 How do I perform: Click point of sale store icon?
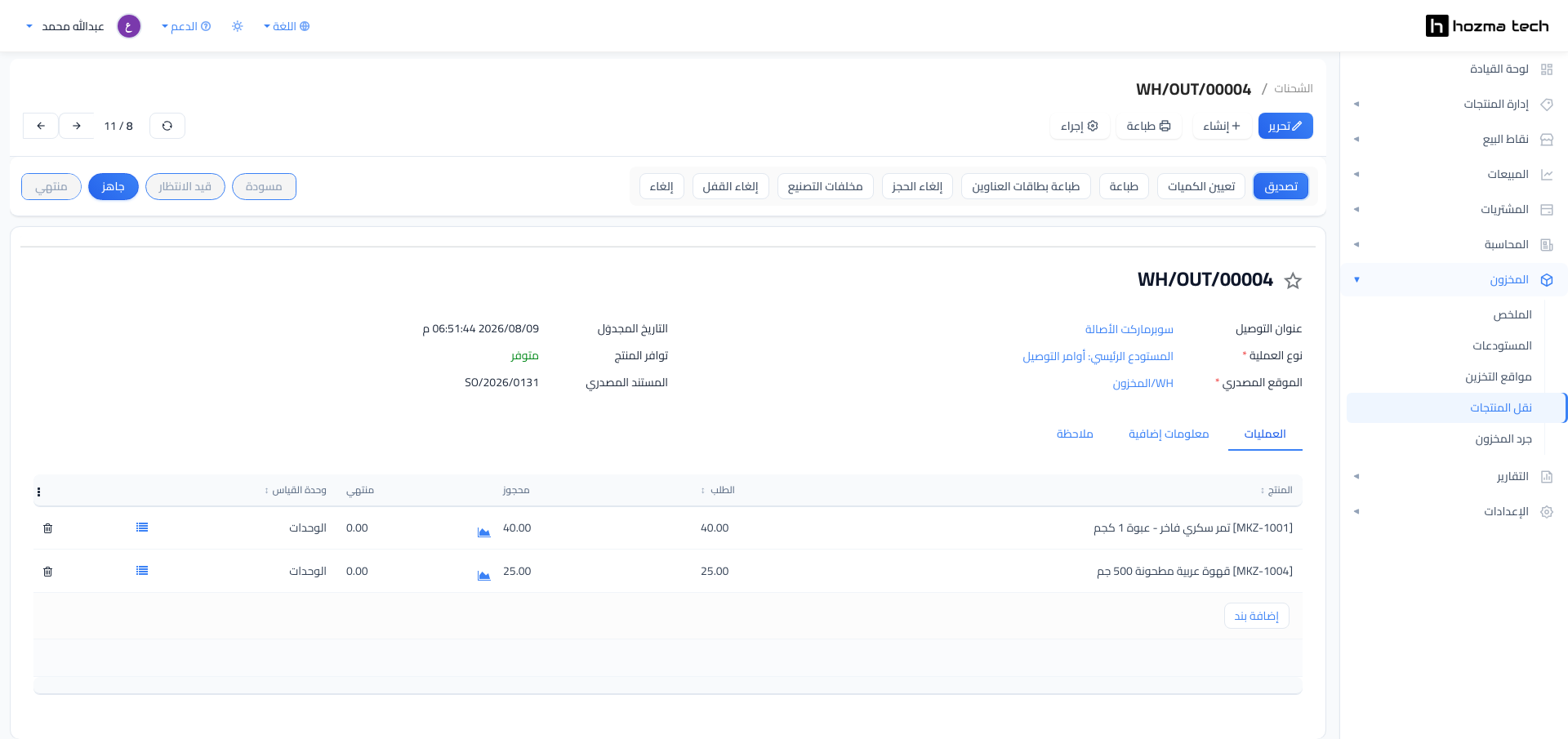click(1547, 140)
